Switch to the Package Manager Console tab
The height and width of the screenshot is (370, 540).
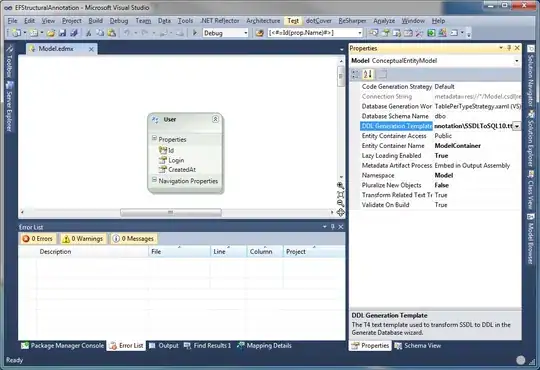pos(62,346)
